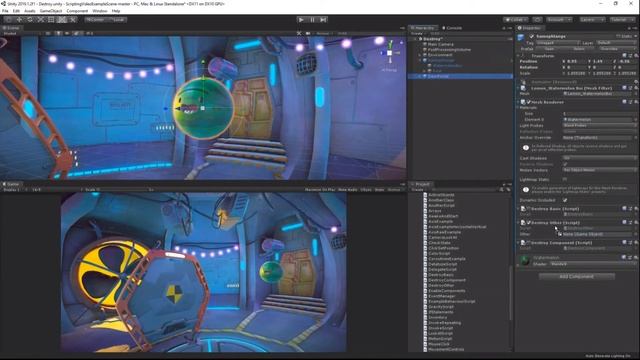This screenshot has height=360, width=640.
Task: Select the combined Transform tool
Action: click(x=62, y=20)
